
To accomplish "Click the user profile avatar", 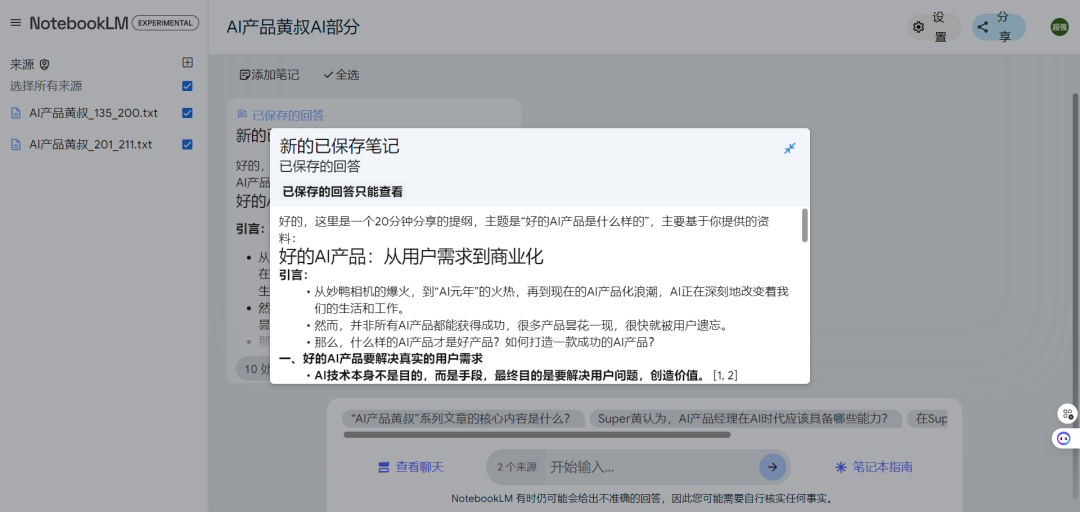I will (x=1059, y=27).
